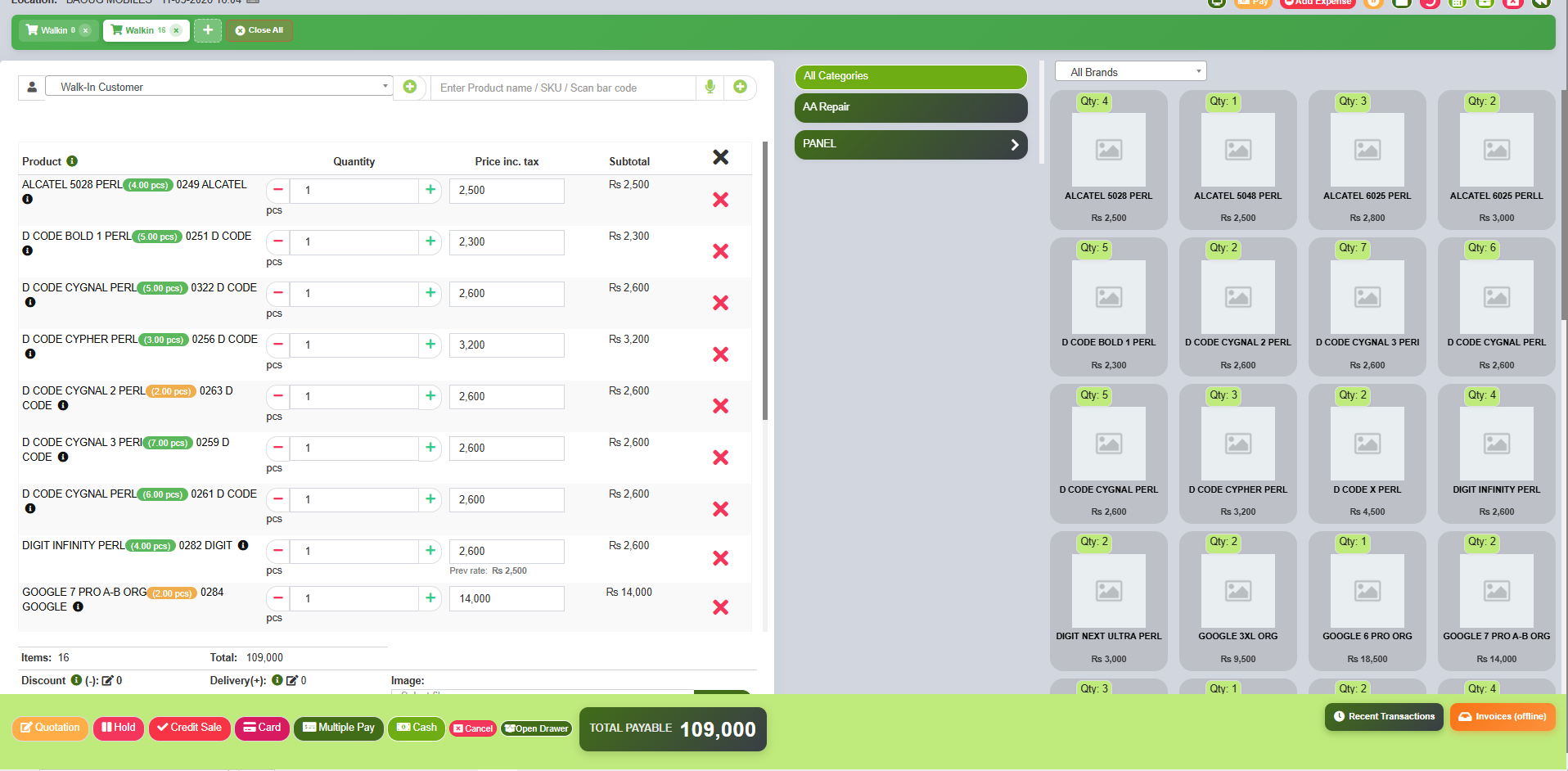Click the Pay icon in the top toolbar
Viewport: 1568px width, 771px height.
pyautogui.click(x=1253, y=4)
